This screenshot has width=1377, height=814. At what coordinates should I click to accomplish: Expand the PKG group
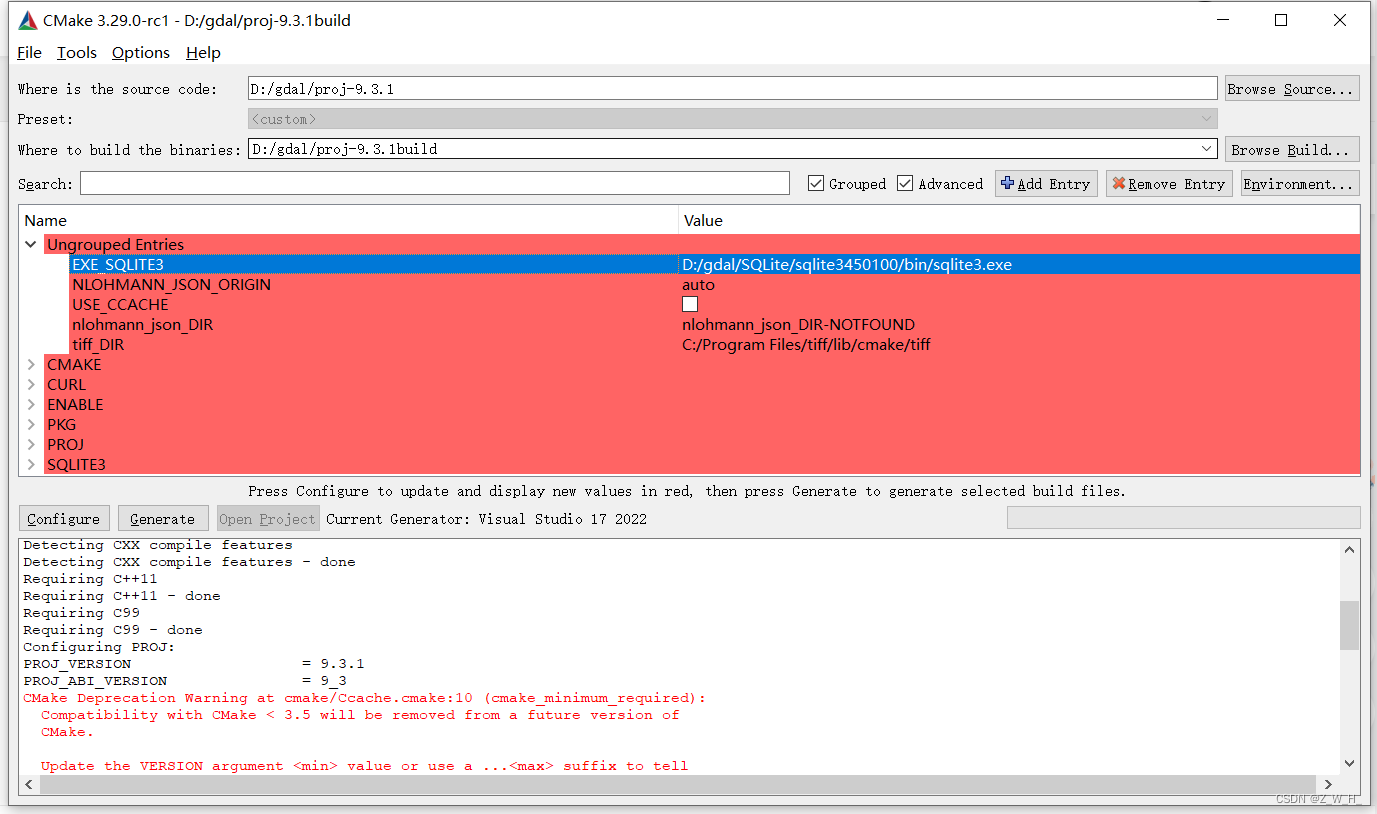[x=32, y=424]
